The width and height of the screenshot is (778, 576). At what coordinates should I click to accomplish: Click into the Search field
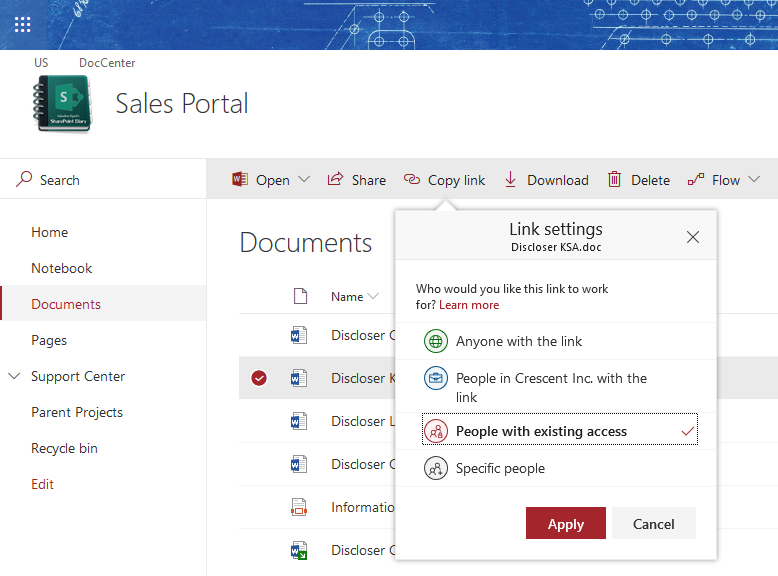(103, 179)
